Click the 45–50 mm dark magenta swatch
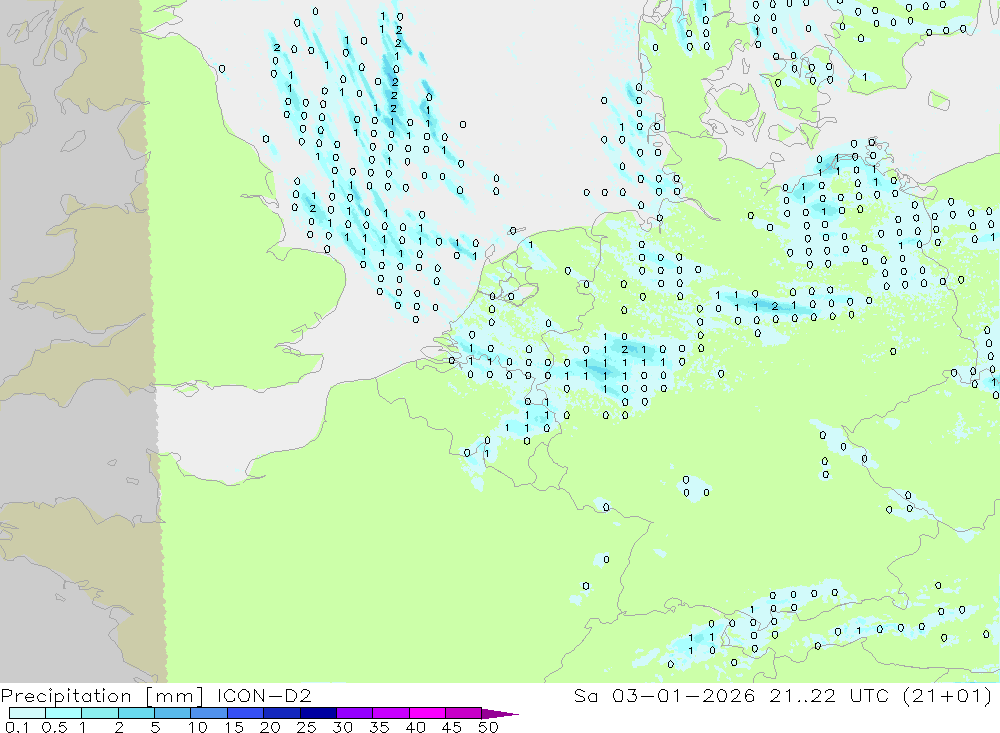This screenshot has height=733, width=1000. tap(464, 713)
